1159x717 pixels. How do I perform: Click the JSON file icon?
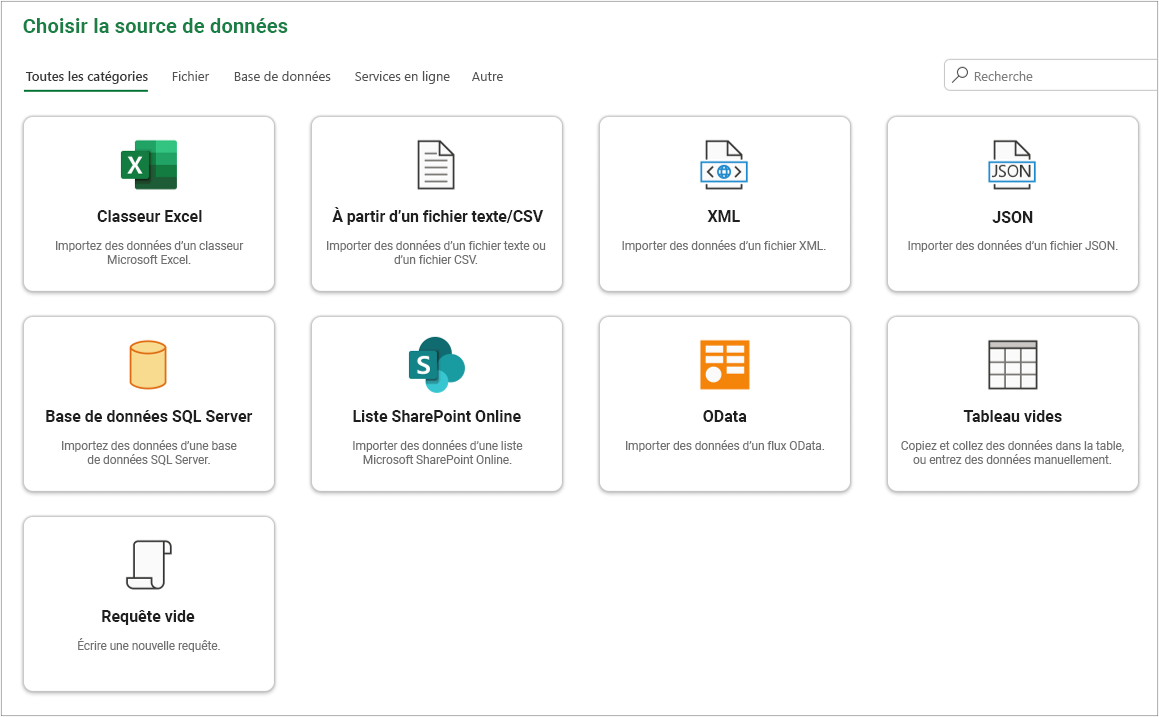coord(1012,165)
